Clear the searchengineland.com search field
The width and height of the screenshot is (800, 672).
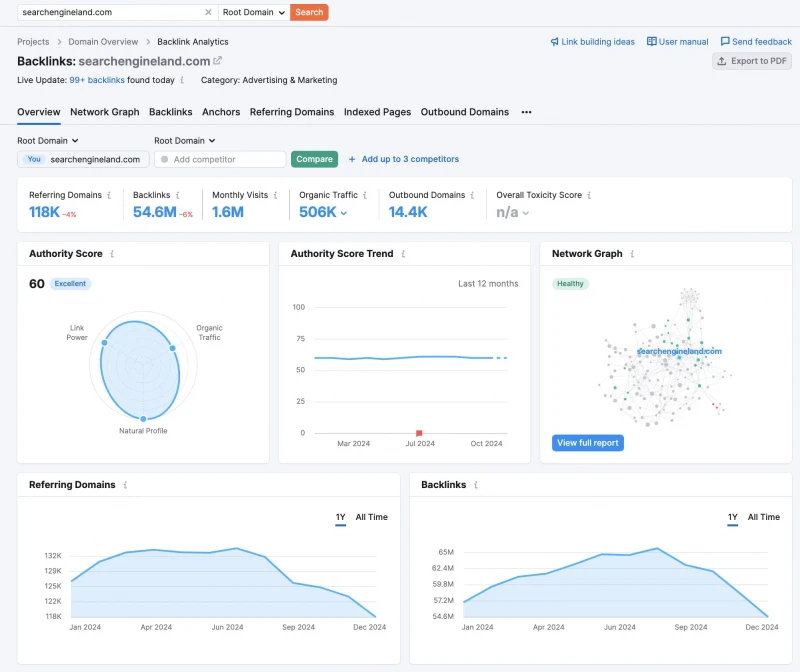208,12
